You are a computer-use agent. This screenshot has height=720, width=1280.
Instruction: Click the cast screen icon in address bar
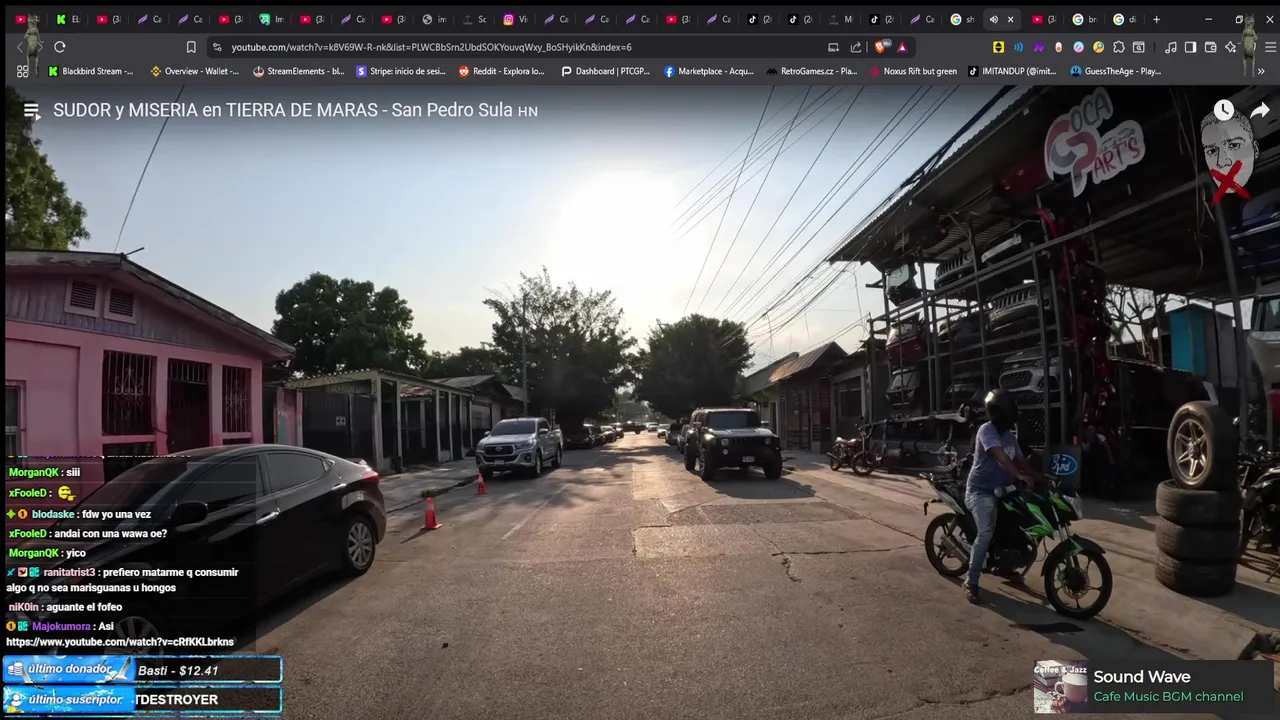click(833, 47)
